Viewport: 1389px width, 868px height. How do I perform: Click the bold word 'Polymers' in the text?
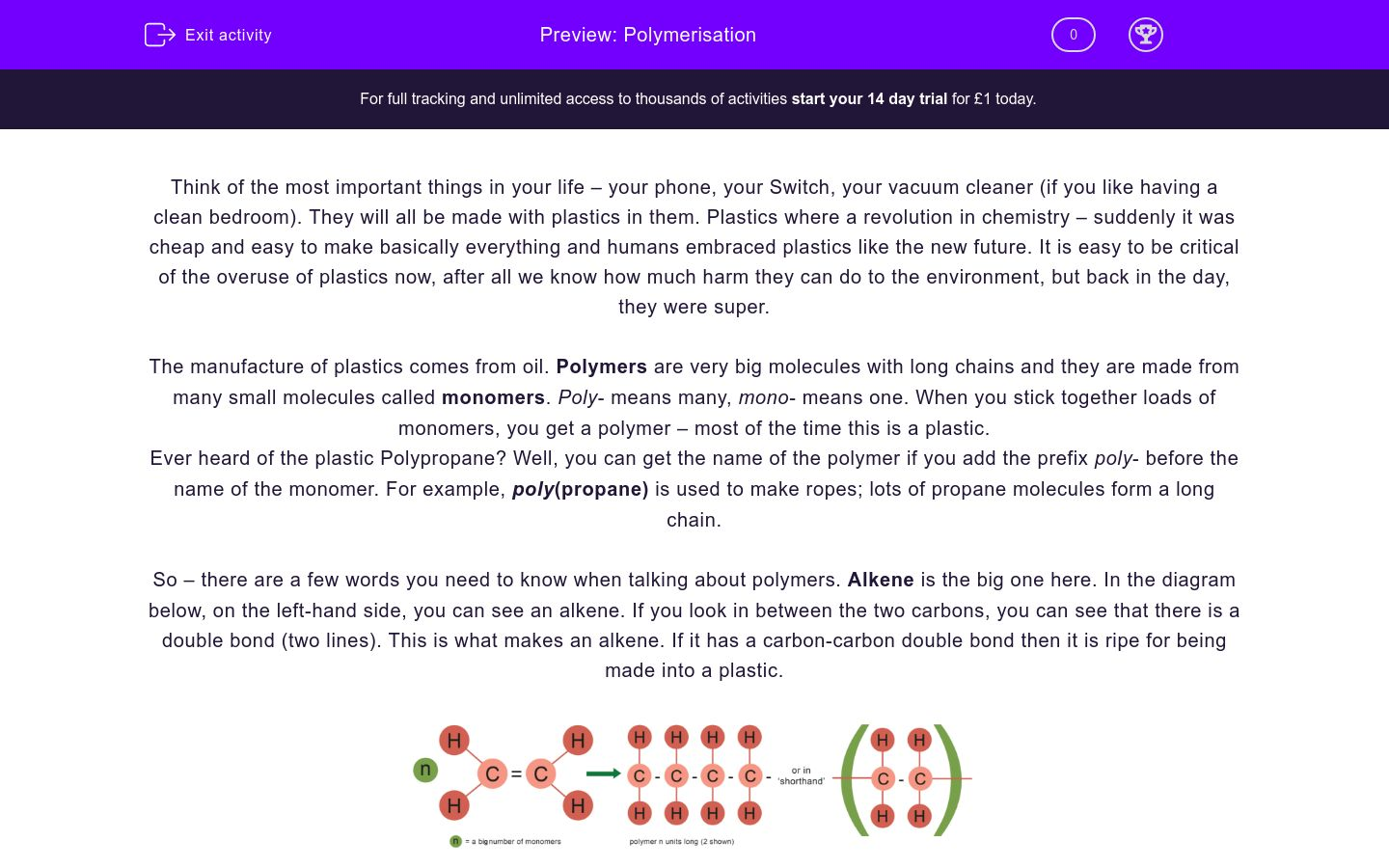[x=601, y=366]
